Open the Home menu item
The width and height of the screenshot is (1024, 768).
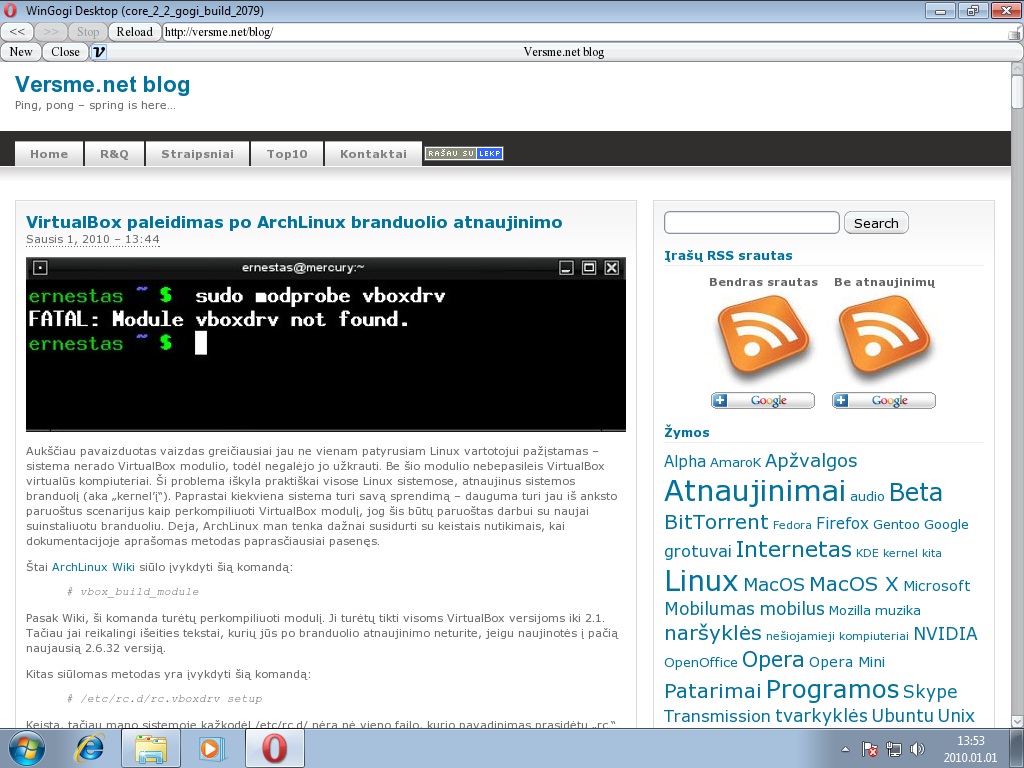pos(49,154)
